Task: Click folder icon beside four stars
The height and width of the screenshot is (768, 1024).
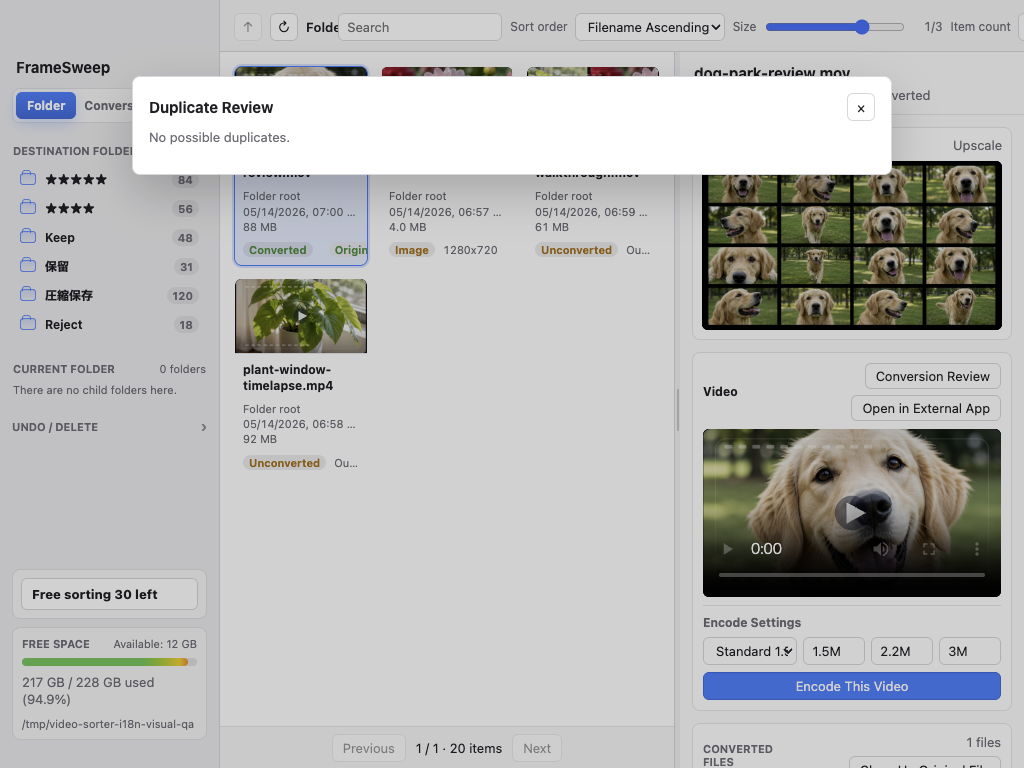Action: [x=27, y=208]
